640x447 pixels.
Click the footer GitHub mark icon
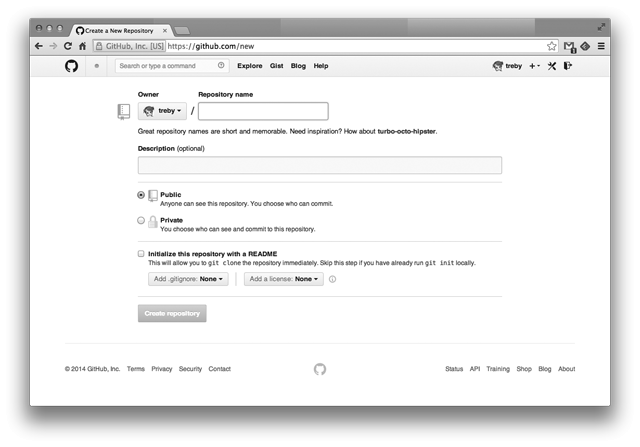click(x=320, y=369)
